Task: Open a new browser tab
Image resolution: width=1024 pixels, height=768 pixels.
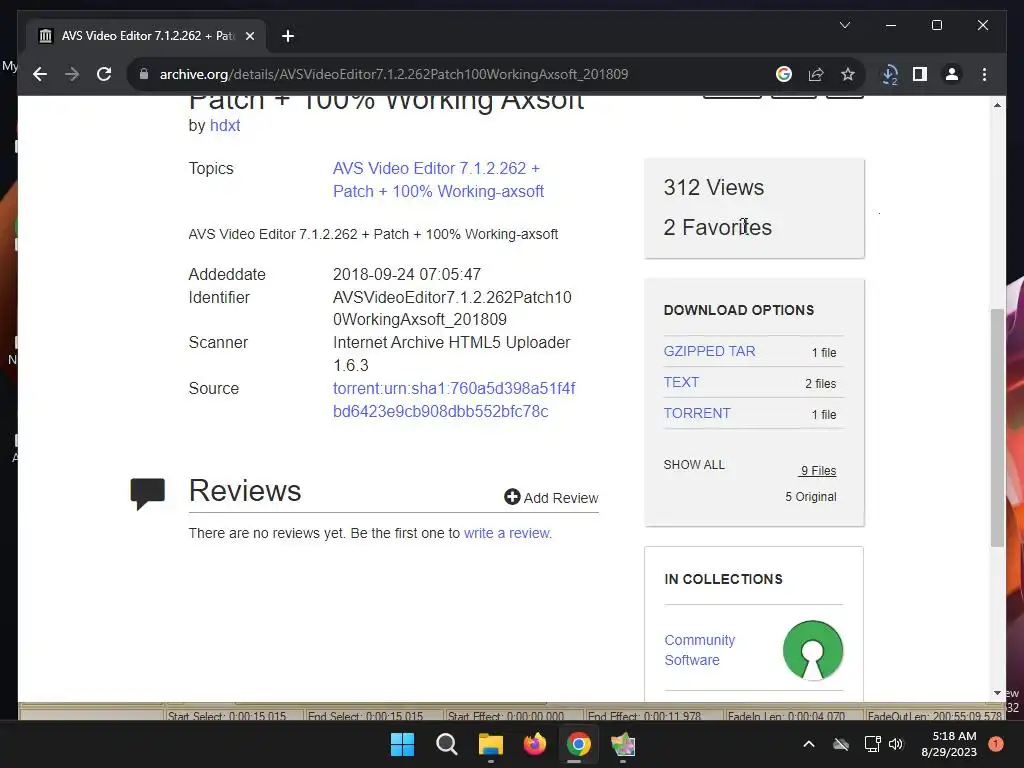Action: [288, 36]
